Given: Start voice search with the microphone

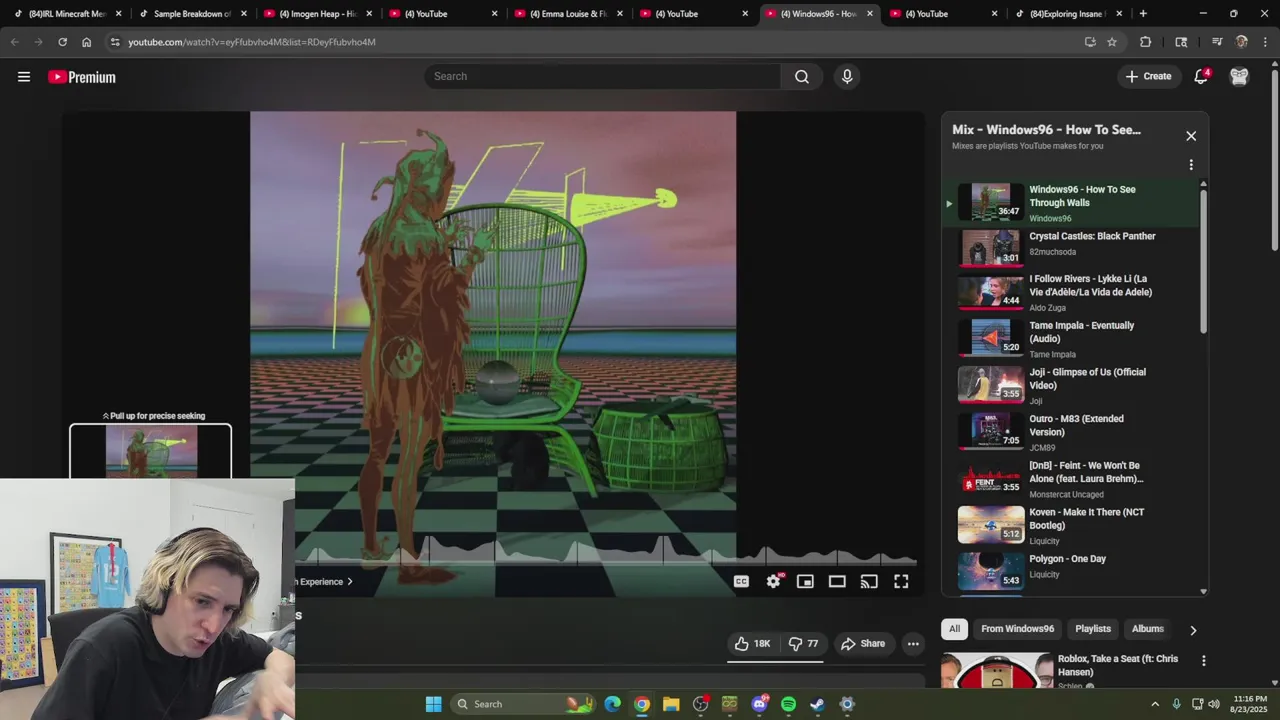Looking at the screenshot, I should pos(847,77).
